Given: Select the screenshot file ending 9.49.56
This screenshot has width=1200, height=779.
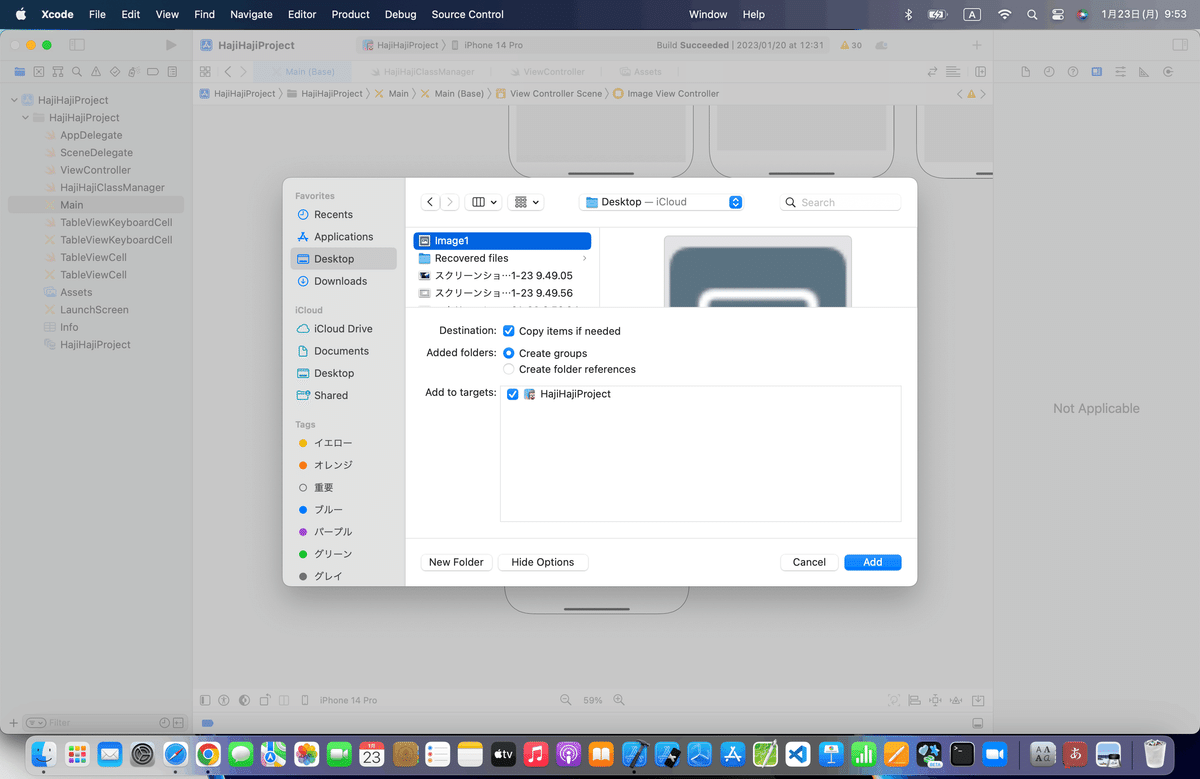Looking at the screenshot, I should (x=502, y=293).
